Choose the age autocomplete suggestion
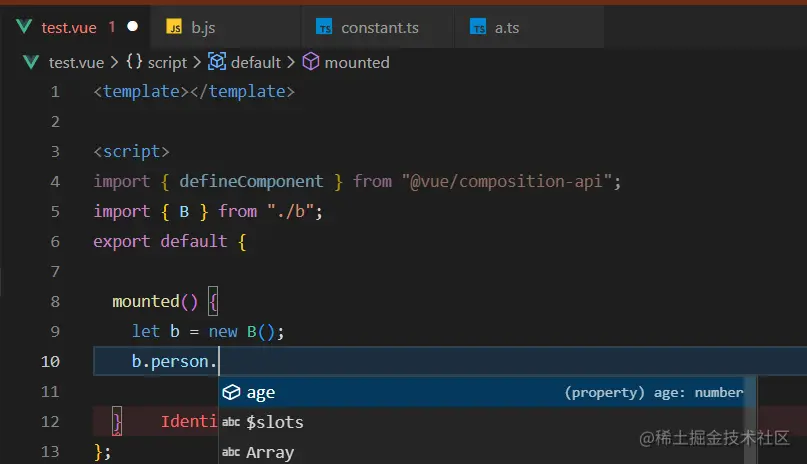807x464 pixels. click(482, 392)
